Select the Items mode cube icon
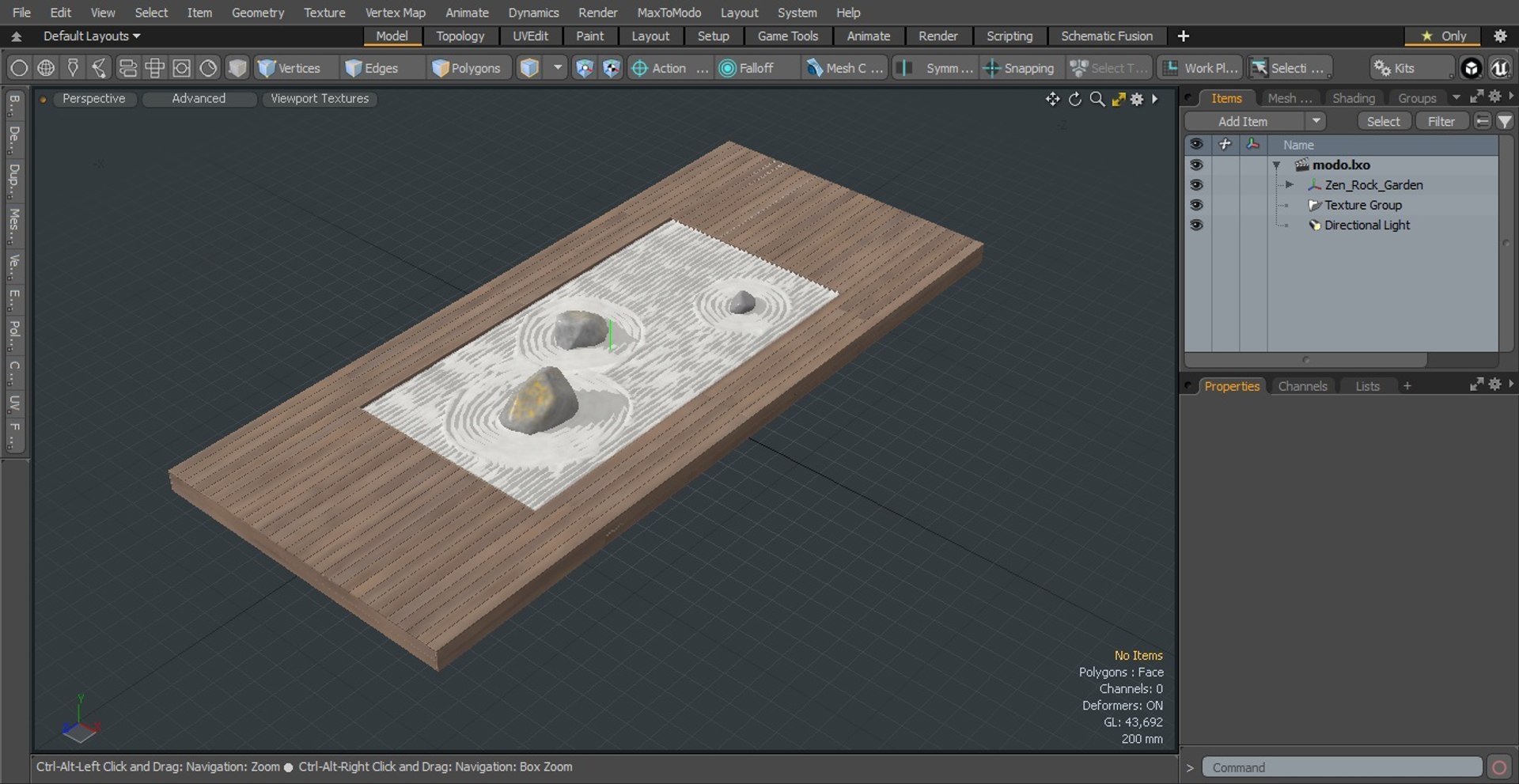Image resolution: width=1519 pixels, height=784 pixels. pyautogui.click(x=529, y=68)
